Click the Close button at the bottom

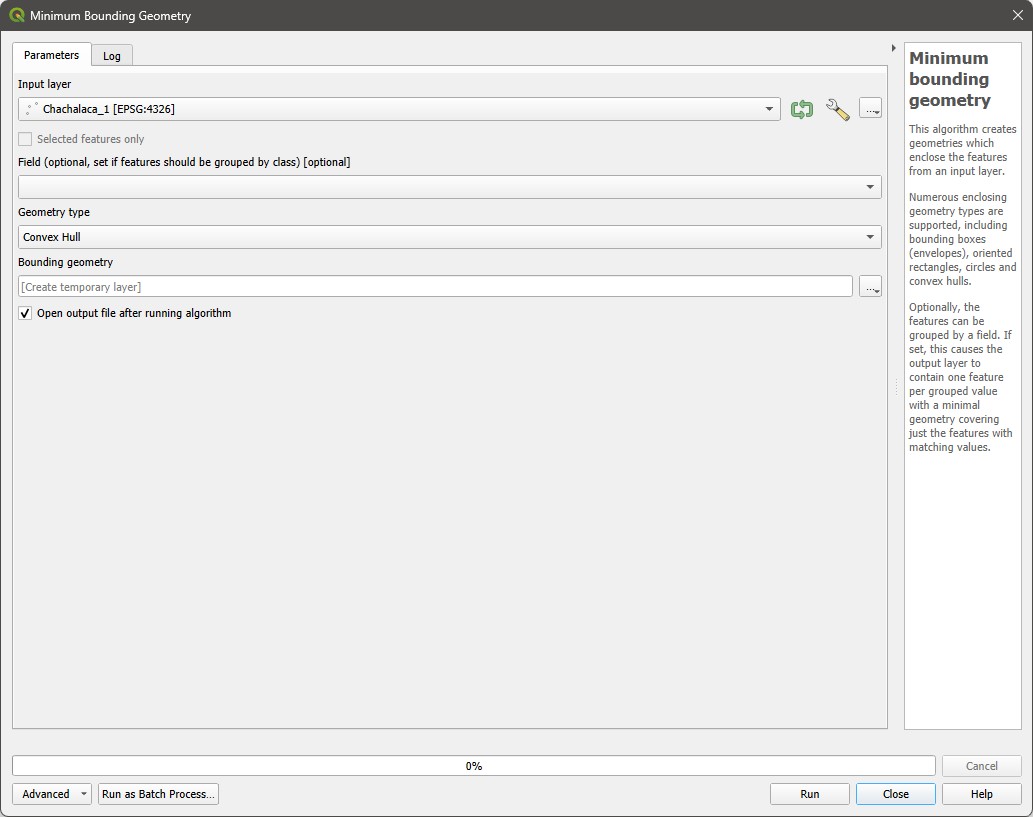pyautogui.click(x=895, y=794)
